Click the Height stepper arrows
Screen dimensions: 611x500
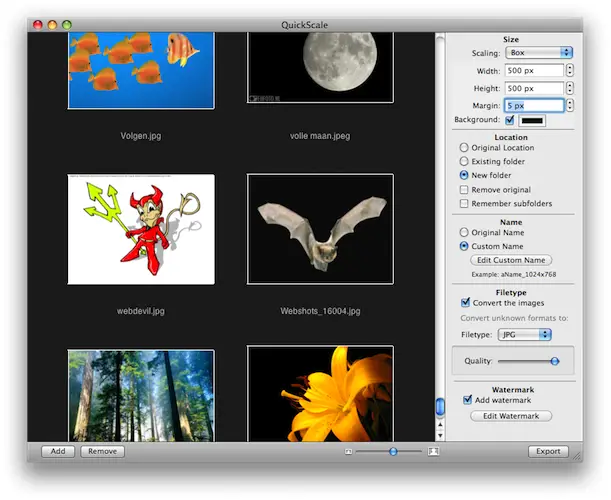(570, 87)
